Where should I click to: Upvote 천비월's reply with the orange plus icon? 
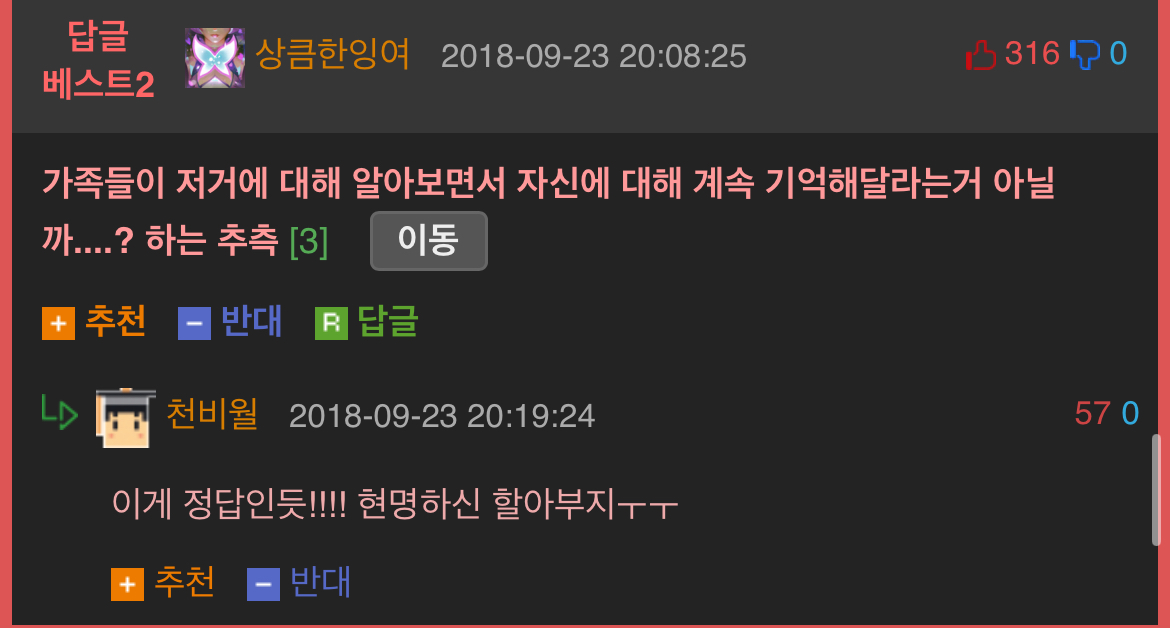coord(127,584)
